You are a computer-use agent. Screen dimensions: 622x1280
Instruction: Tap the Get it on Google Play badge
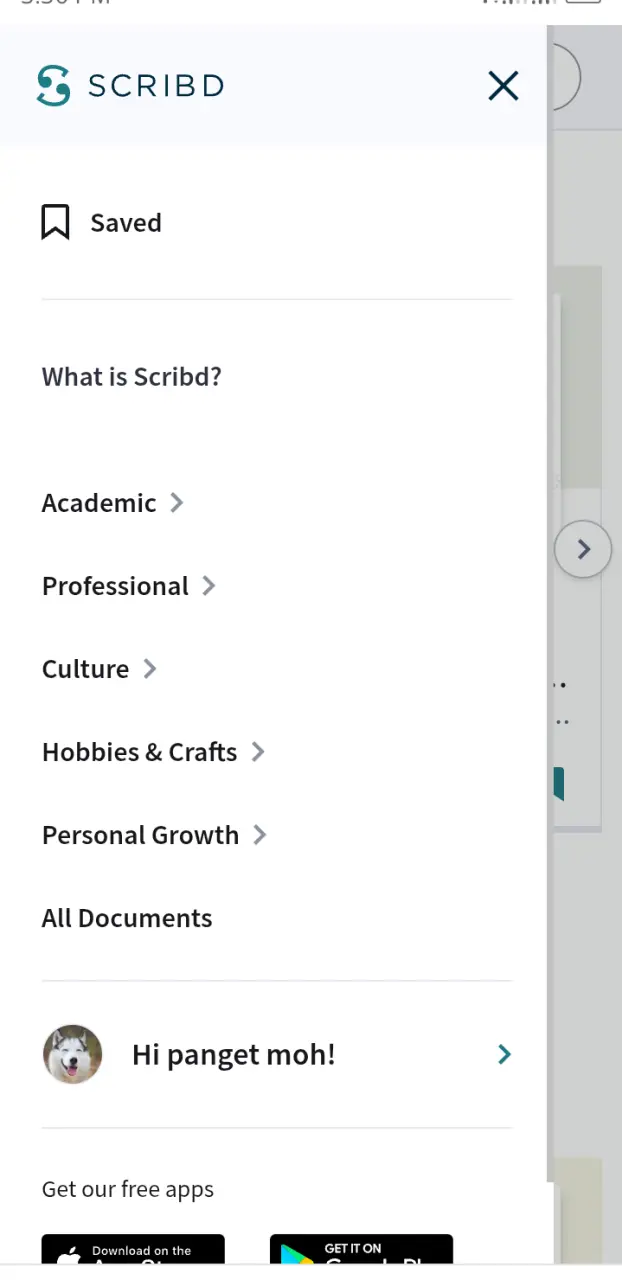click(361, 1250)
